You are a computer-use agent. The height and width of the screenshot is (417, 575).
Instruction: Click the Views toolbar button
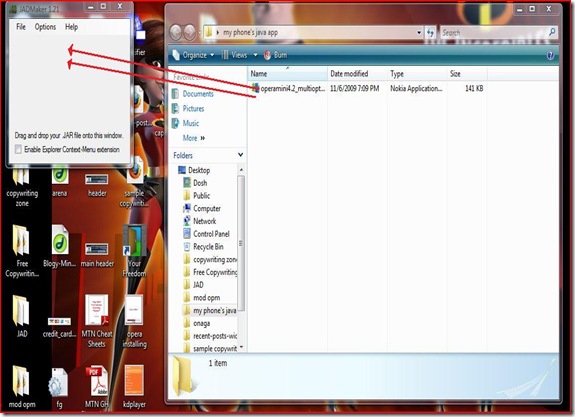tap(234, 55)
